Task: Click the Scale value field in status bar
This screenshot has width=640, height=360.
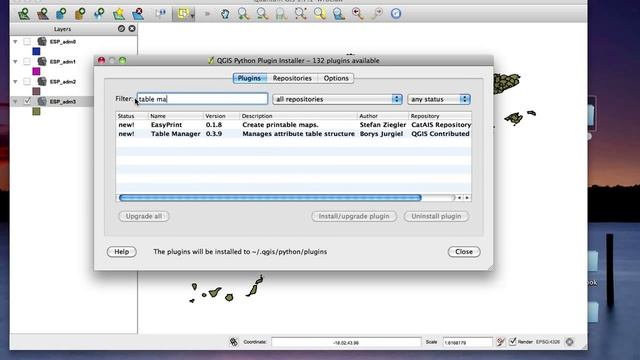Action: (x=468, y=342)
